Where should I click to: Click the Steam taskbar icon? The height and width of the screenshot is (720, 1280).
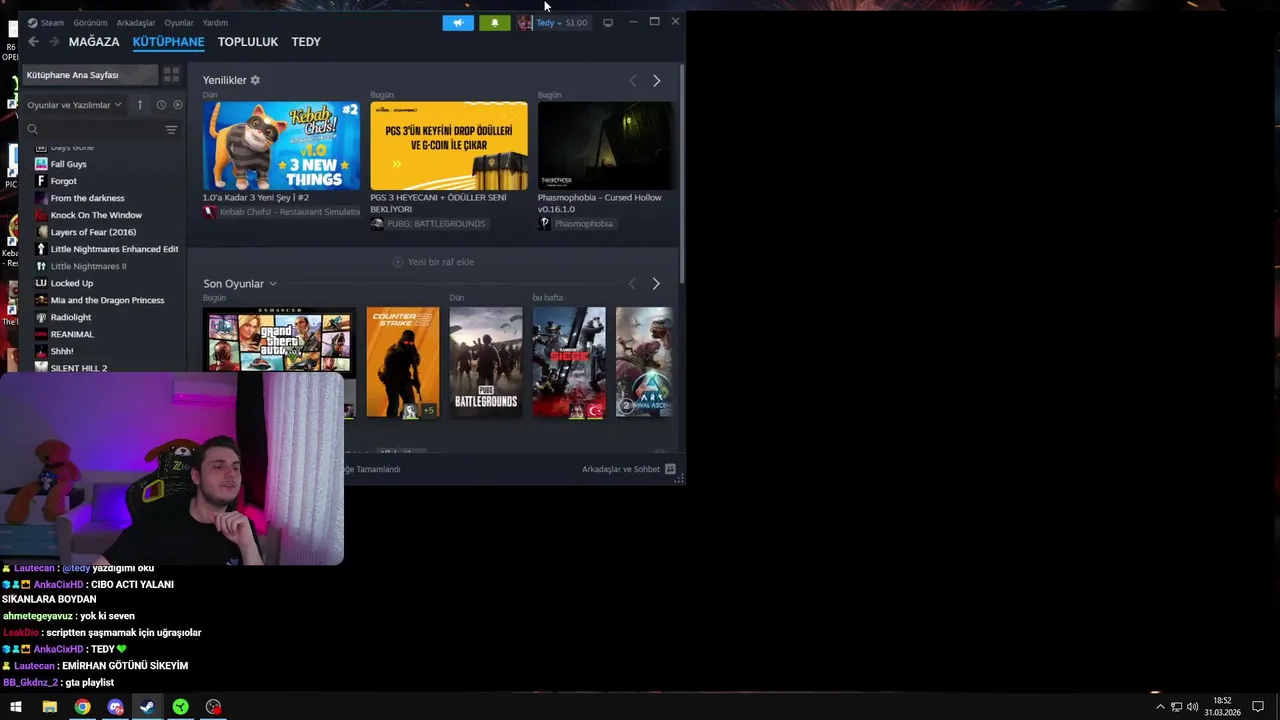147,707
